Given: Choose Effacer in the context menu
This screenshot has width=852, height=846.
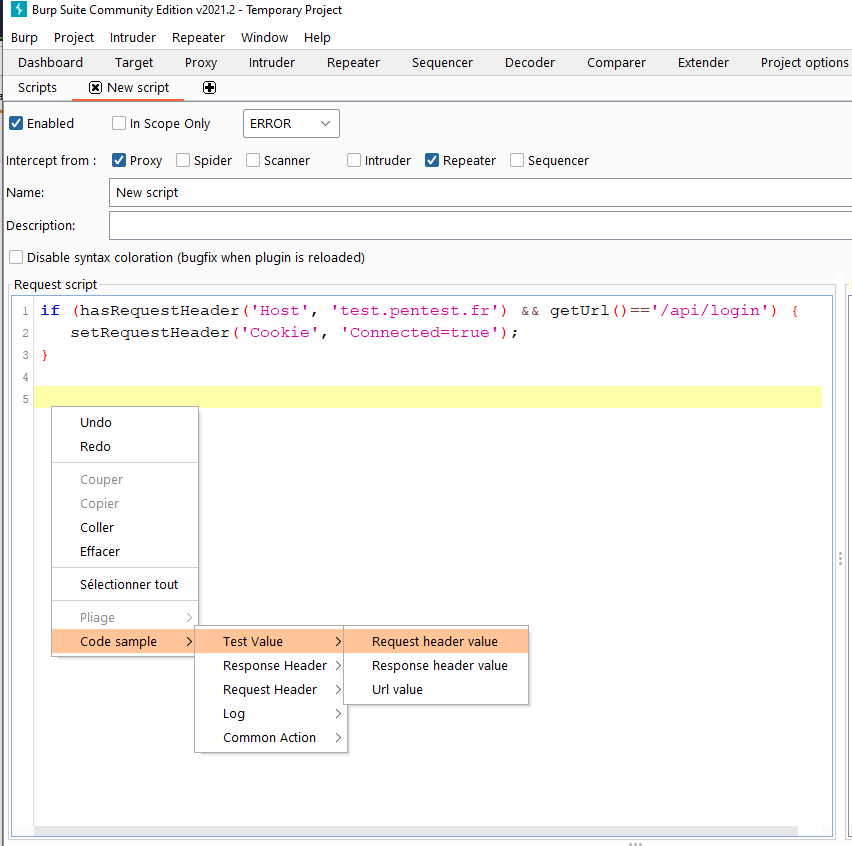Looking at the screenshot, I should coord(125,551).
